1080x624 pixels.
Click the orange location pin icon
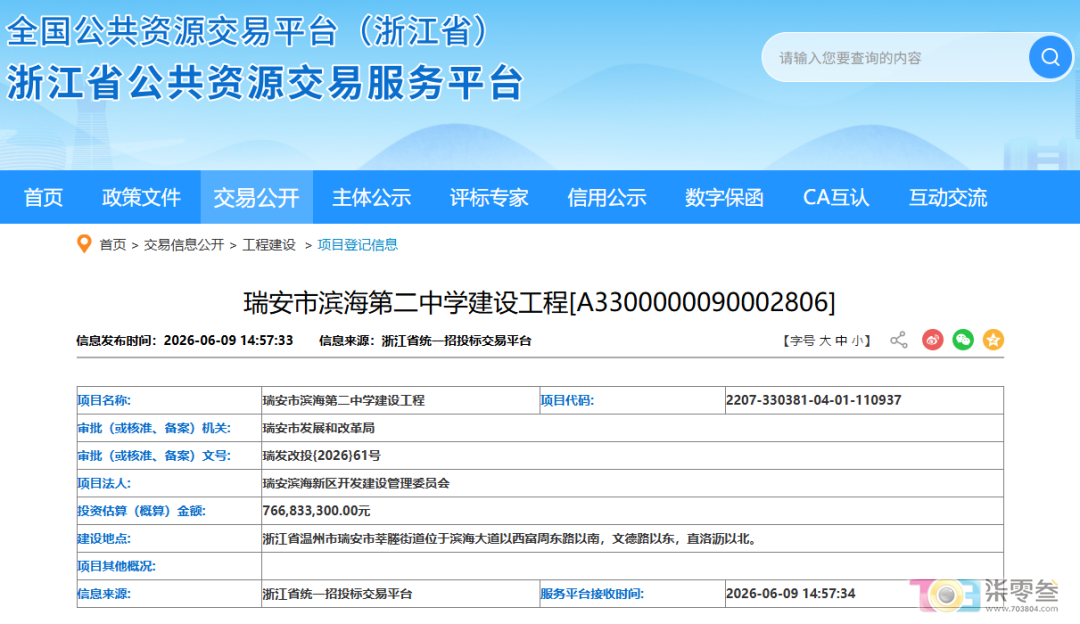pos(84,245)
